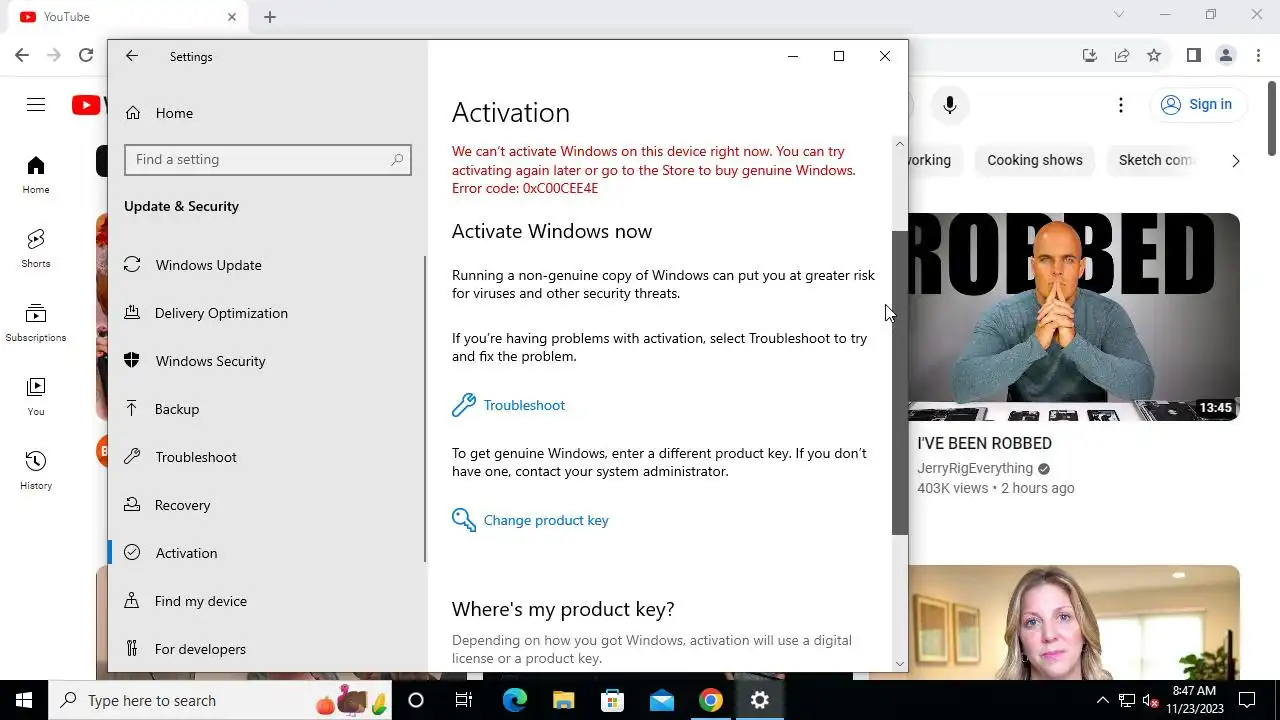Image resolution: width=1280 pixels, height=720 pixels.
Task: Click the video thumbnail with blonde woman
Action: [x=1074, y=623]
